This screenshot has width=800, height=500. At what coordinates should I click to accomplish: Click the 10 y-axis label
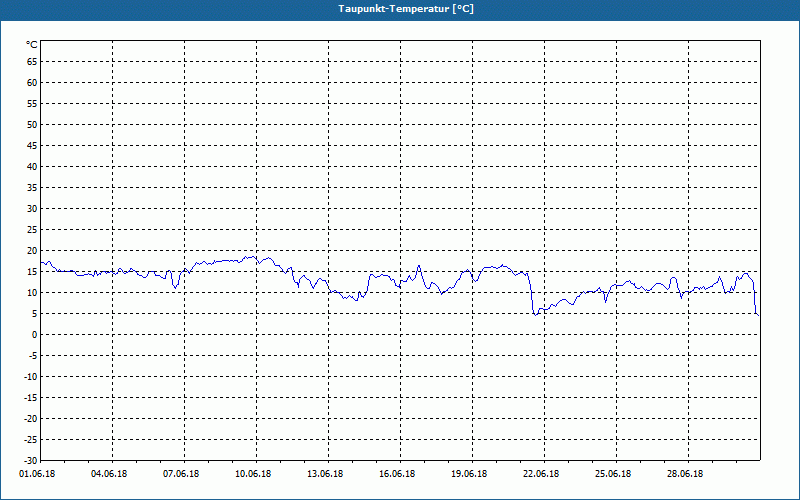pyautogui.click(x=32, y=292)
